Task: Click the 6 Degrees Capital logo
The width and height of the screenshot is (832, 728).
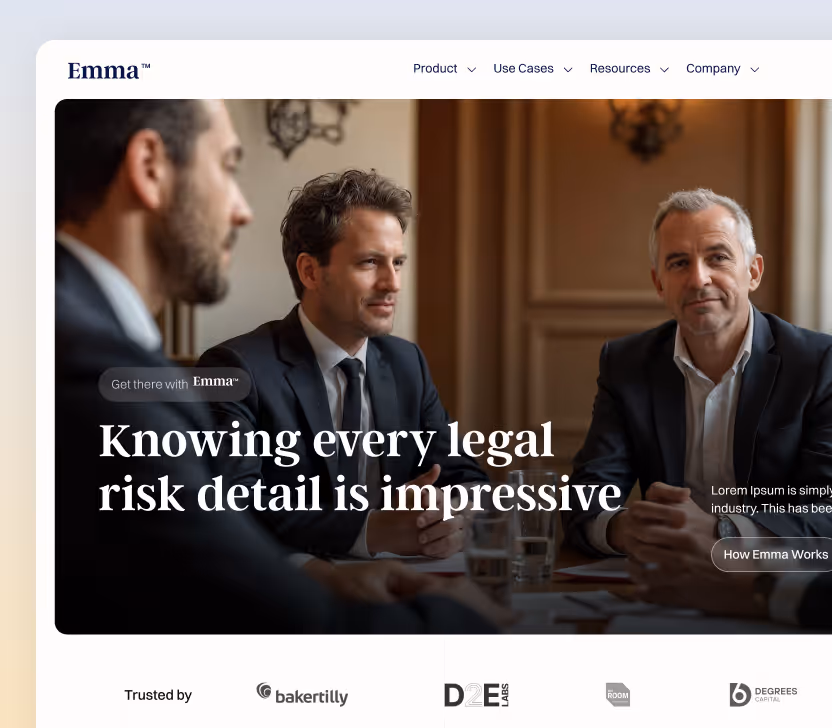Action: (763, 695)
